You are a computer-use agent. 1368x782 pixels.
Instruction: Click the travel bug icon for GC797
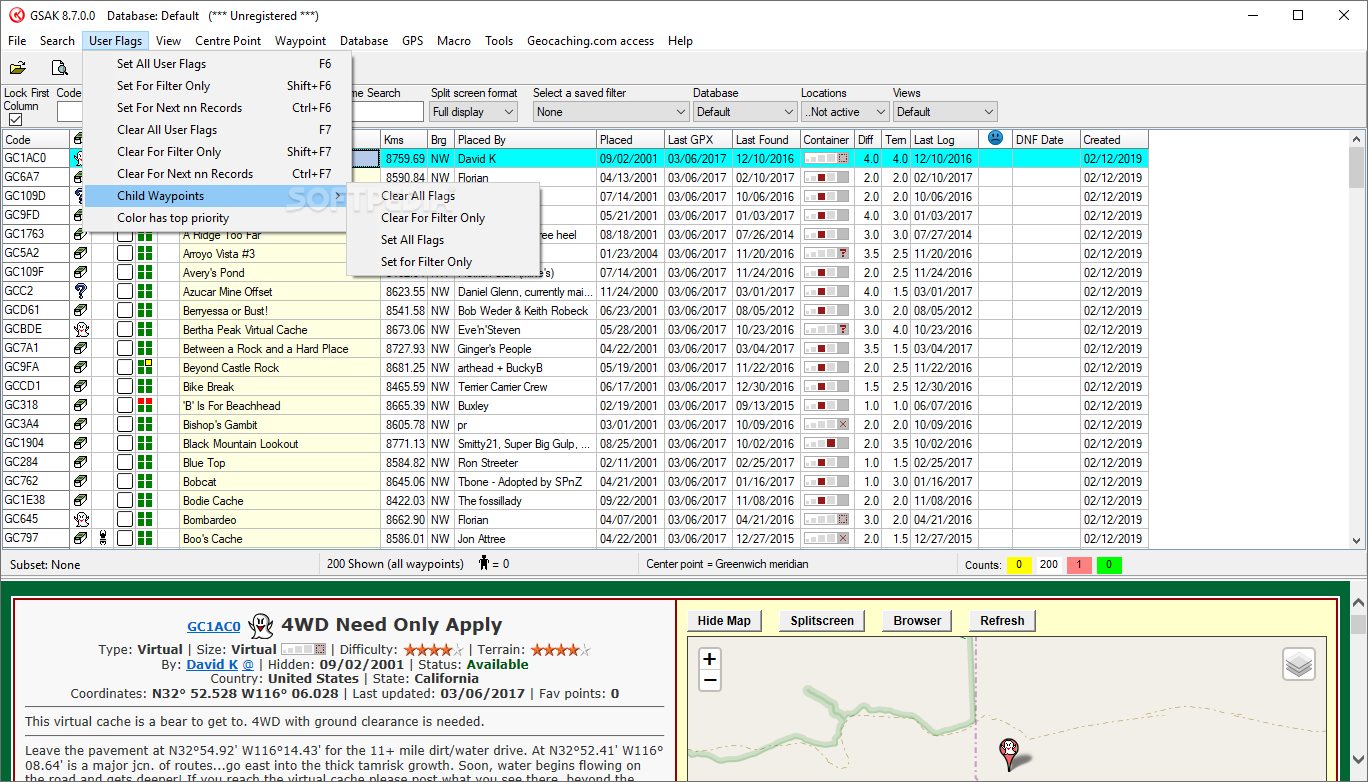pyautogui.click(x=102, y=539)
